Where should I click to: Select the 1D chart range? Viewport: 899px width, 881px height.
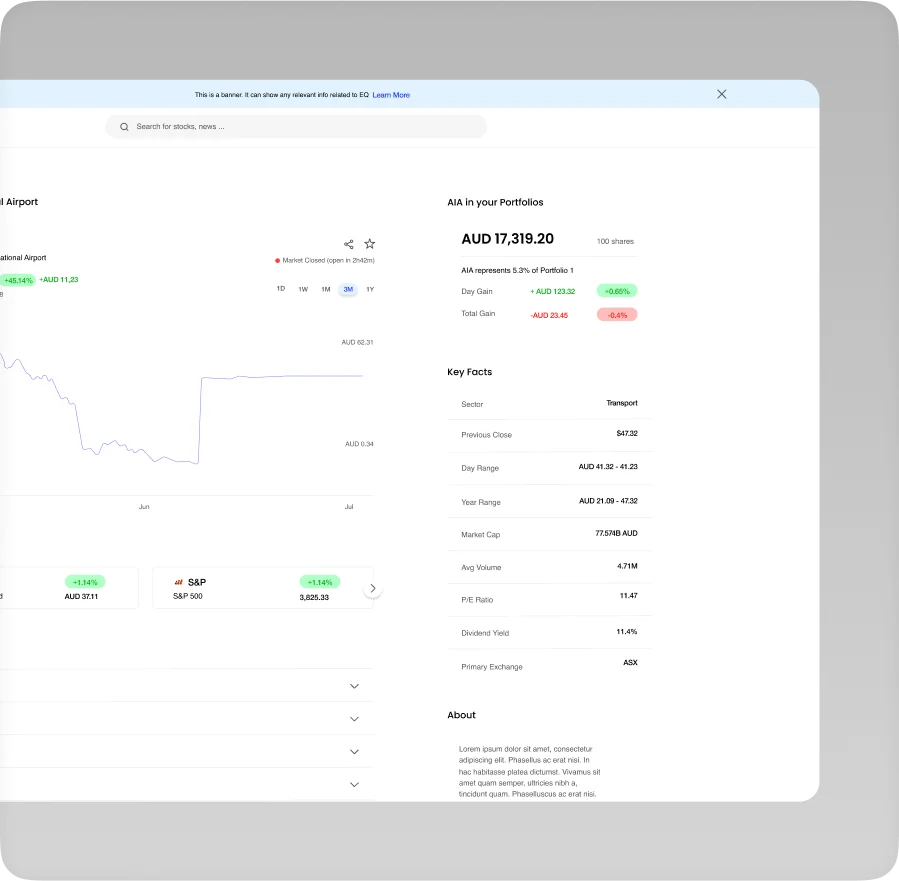coord(281,289)
